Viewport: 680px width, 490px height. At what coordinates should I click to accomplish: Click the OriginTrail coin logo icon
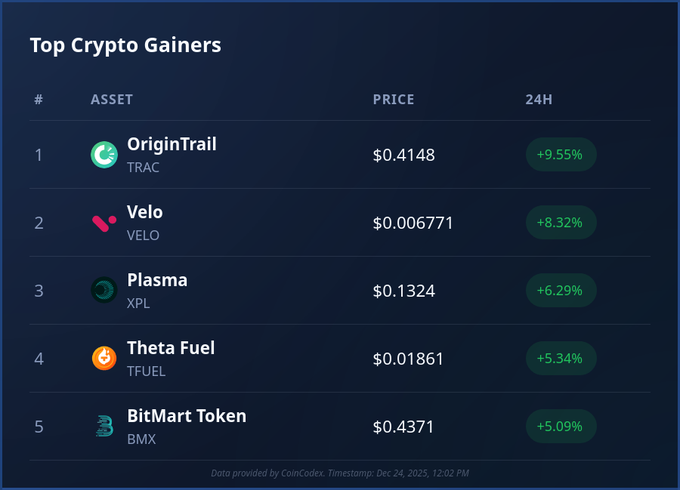[104, 154]
